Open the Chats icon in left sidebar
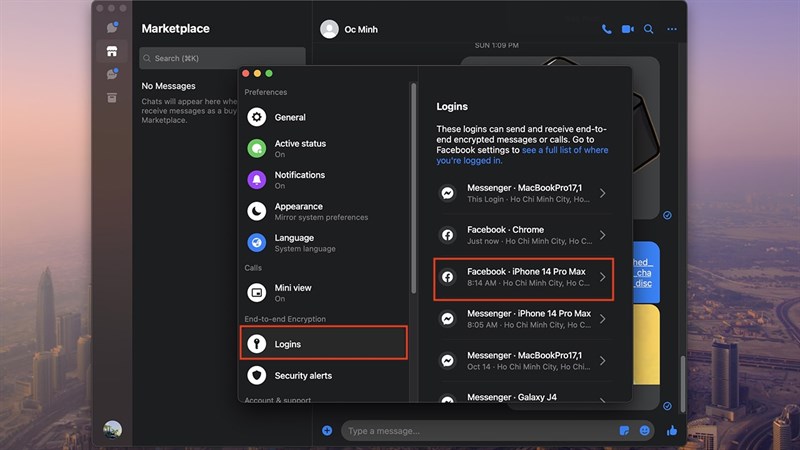Viewport: 800px width, 450px height. (112, 28)
